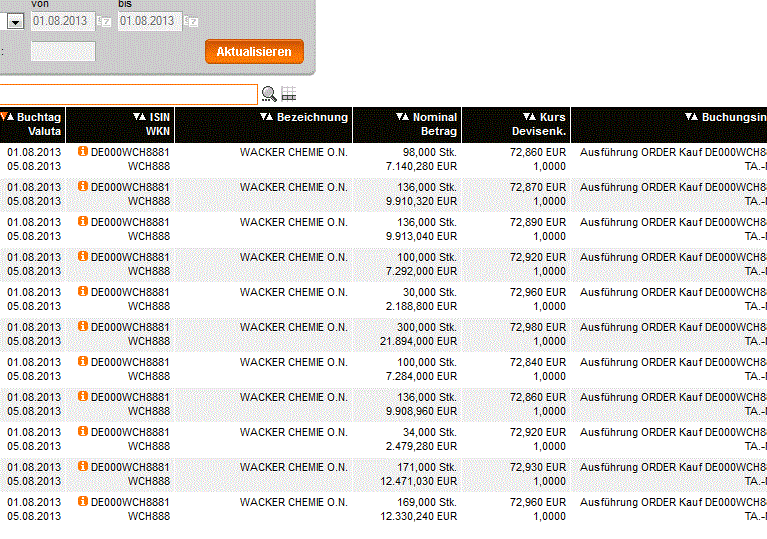Viewport: 767px width, 539px height.
Task: Select amount 21.894,000 EUR
Action: coord(418,341)
